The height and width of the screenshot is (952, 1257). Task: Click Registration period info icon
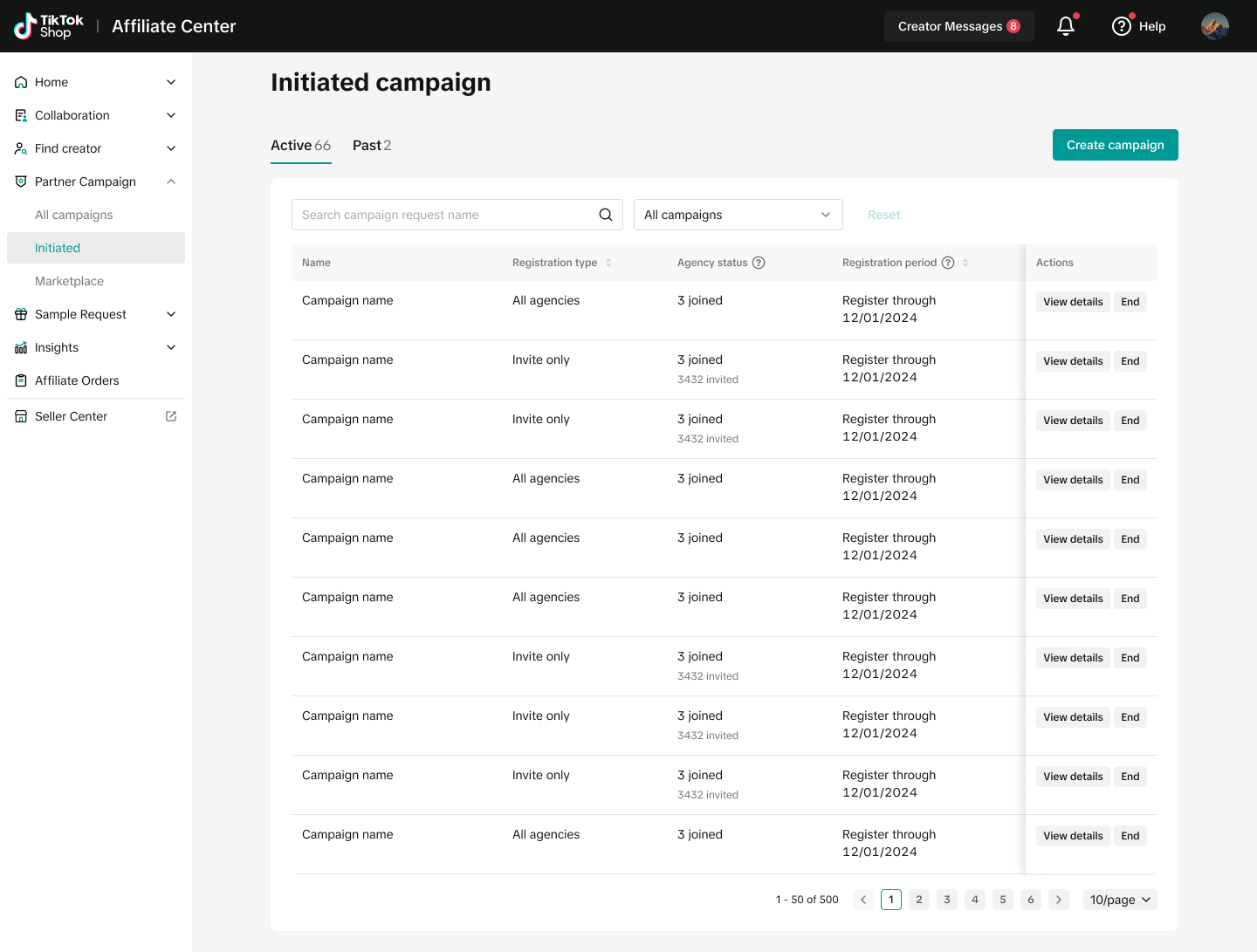click(948, 263)
